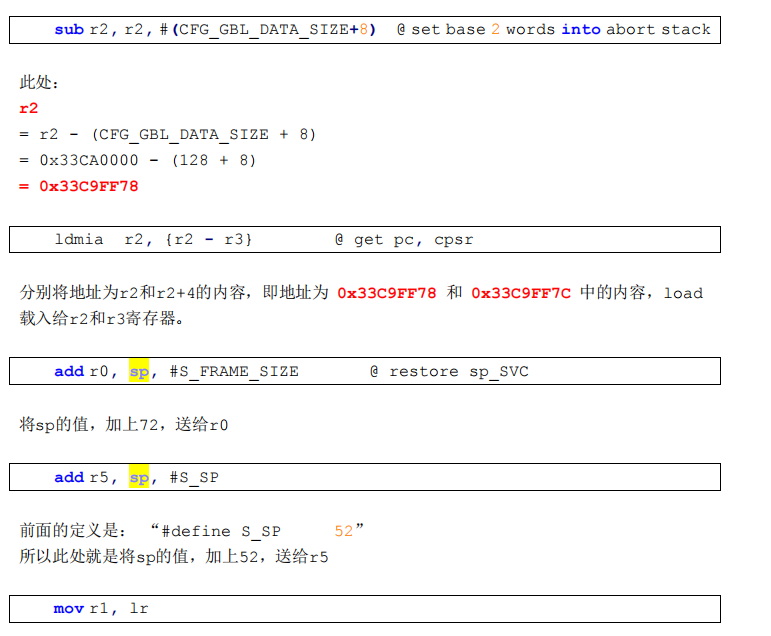The image size is (771, 636).
Task: Click the orange value '52'
Action: (x=344, y=531)
